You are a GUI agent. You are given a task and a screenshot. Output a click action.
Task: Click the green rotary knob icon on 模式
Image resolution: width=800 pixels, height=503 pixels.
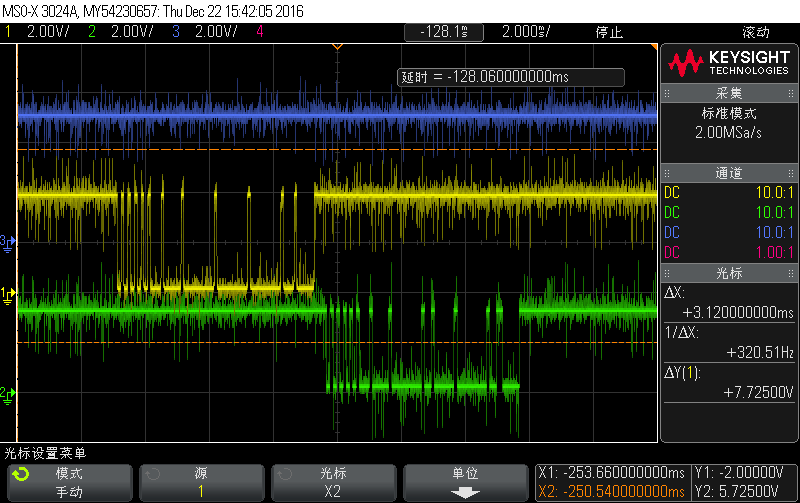click(x=21, y=474)
